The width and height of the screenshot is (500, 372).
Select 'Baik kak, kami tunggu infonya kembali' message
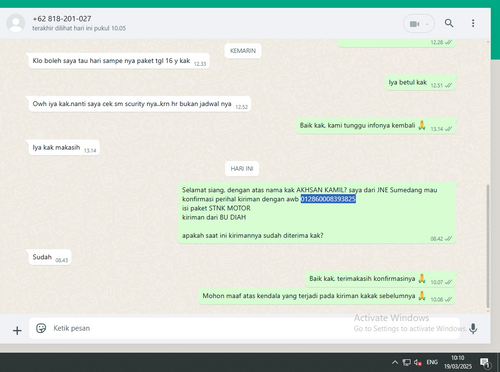(x=375, y=126)
